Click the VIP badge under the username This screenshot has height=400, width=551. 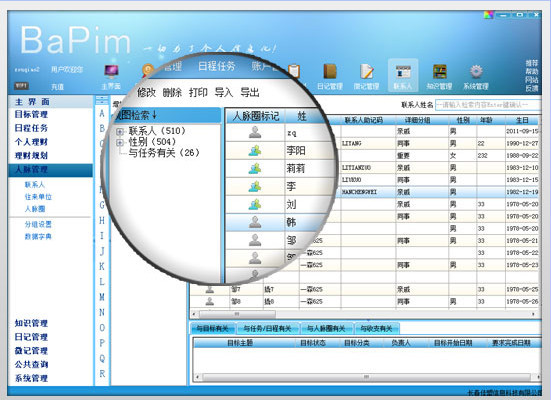pos(22,85)
